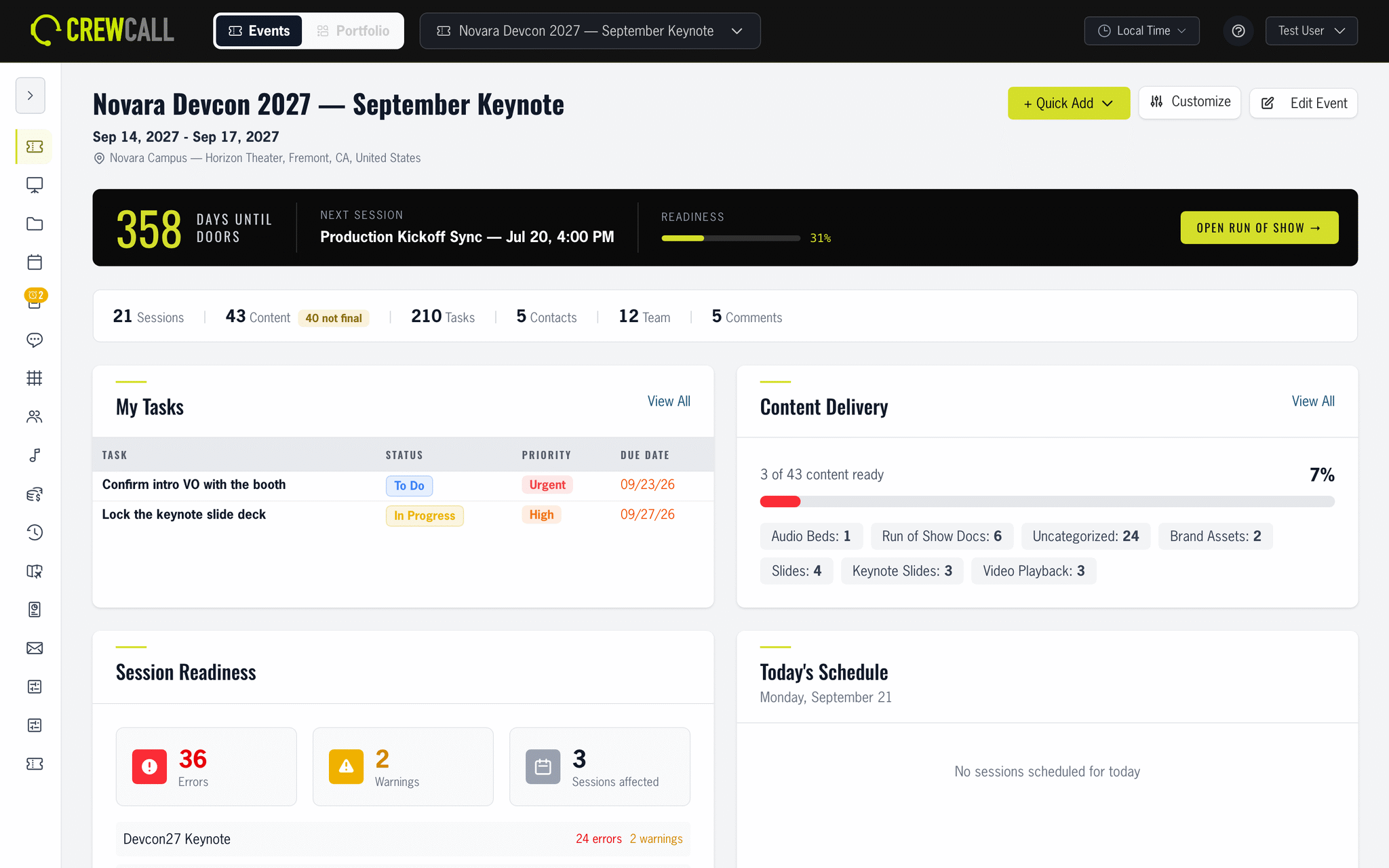This screenshot has height=868, width=1389.
Task: Open the bottom ticket icon in sidebar
Action: click(x=35, y=764)
